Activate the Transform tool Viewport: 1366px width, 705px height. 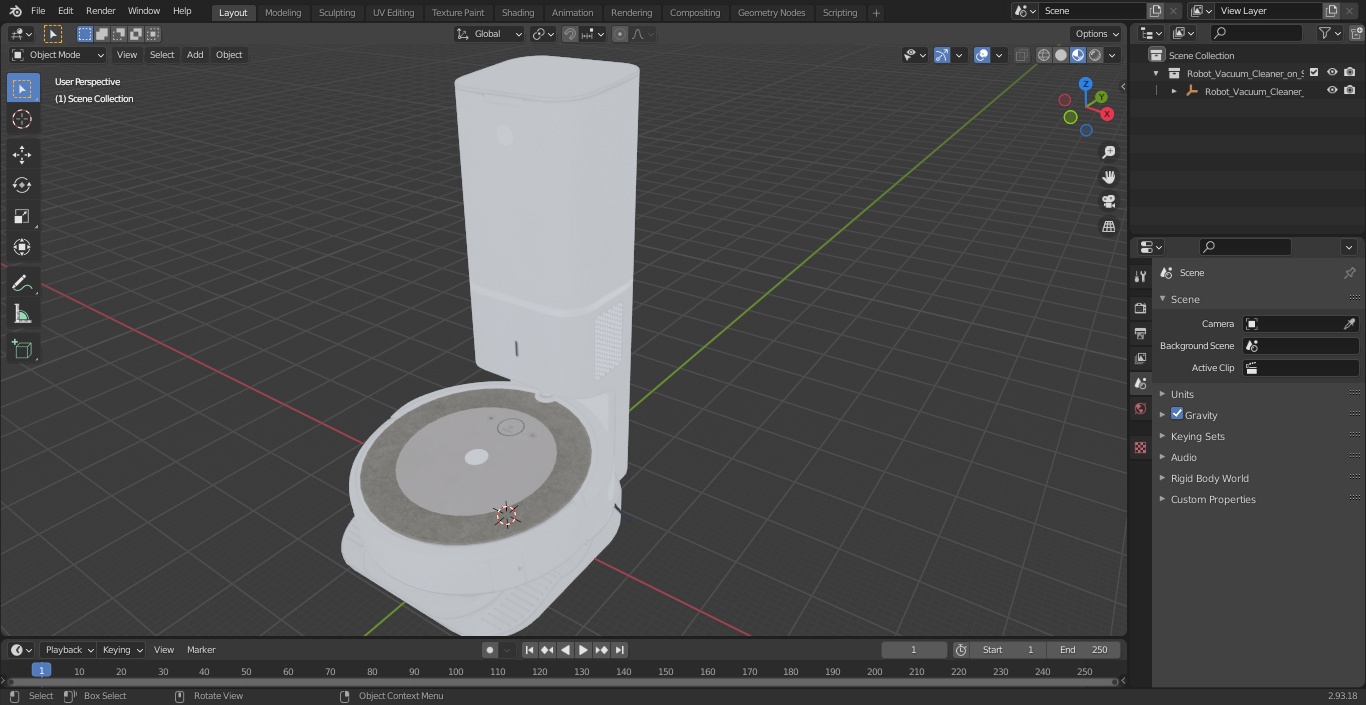[x=22, y=247]
